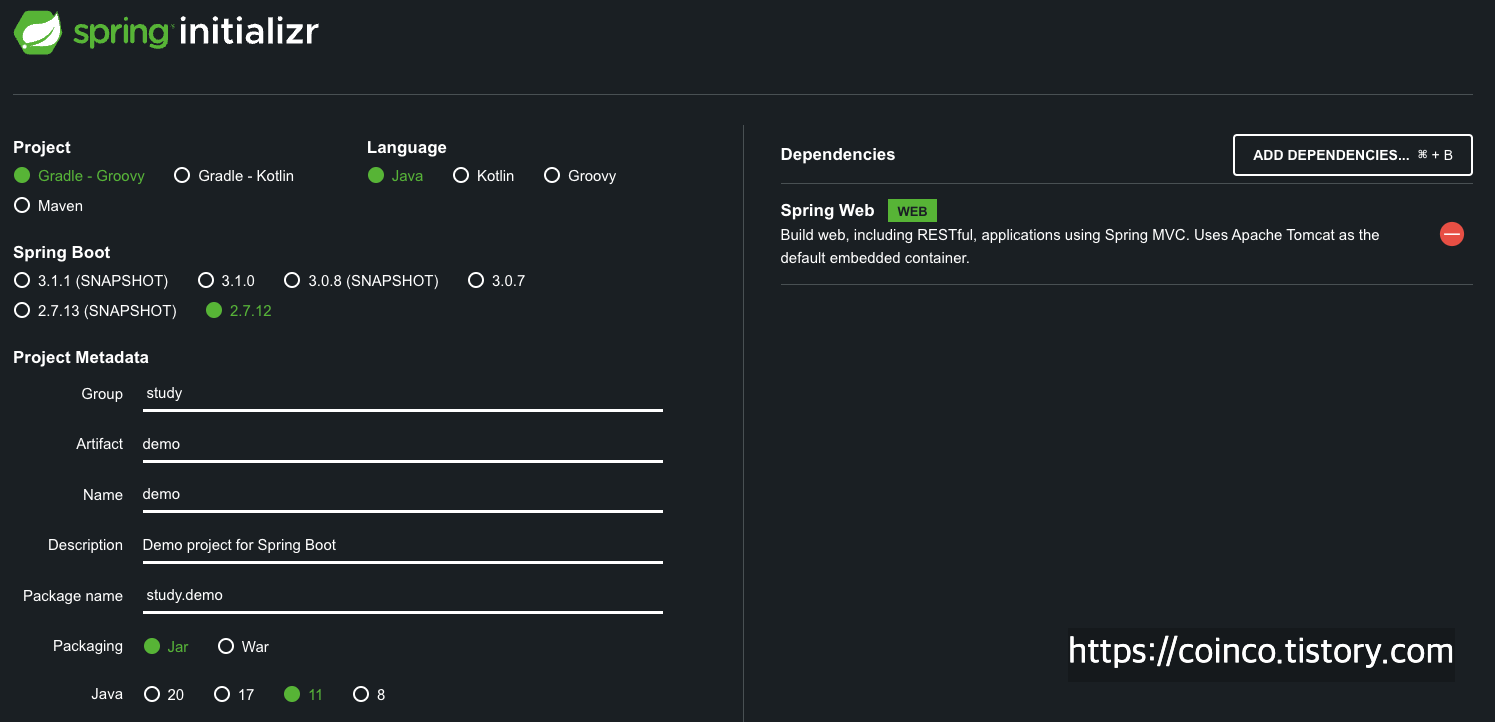Click the Spring Initializr leaf logo
Image resolution: width=1495 pixels, height=722 pixels.
coord(39,31)
